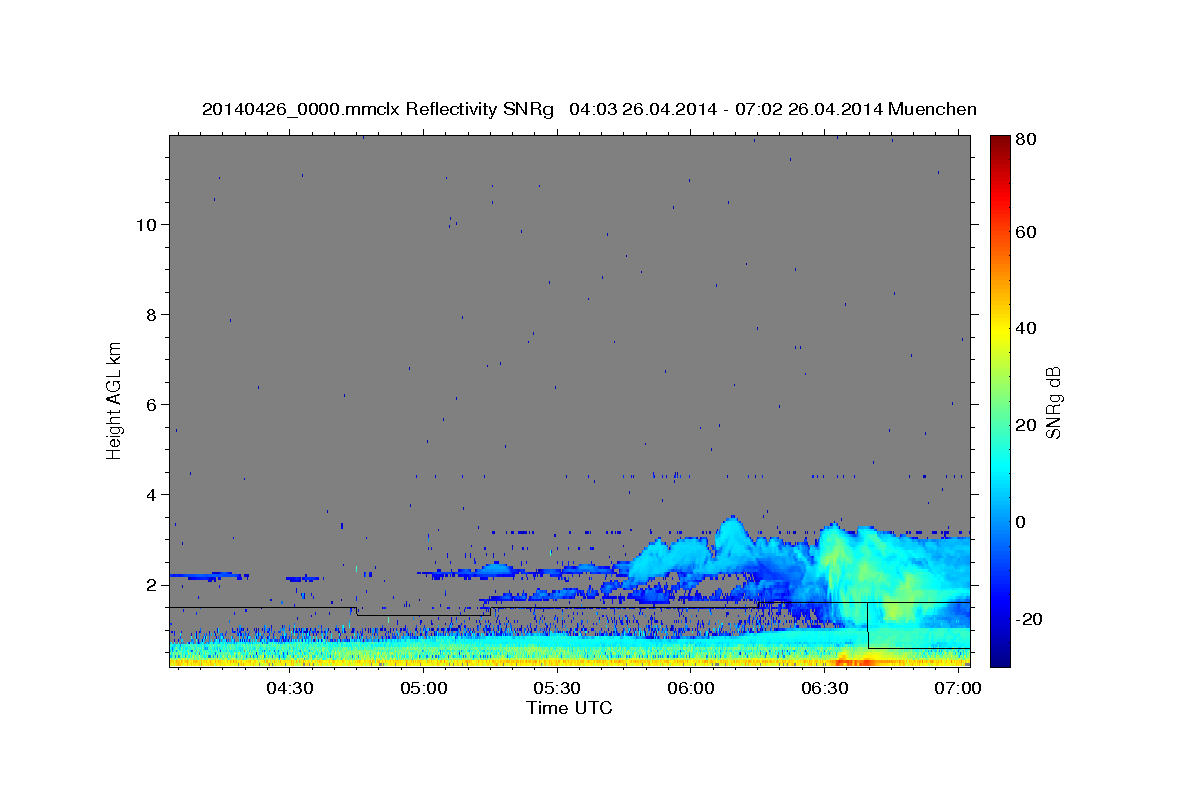
Task: Click the 06:00 time tick label
Action: [x=691, y=689]
